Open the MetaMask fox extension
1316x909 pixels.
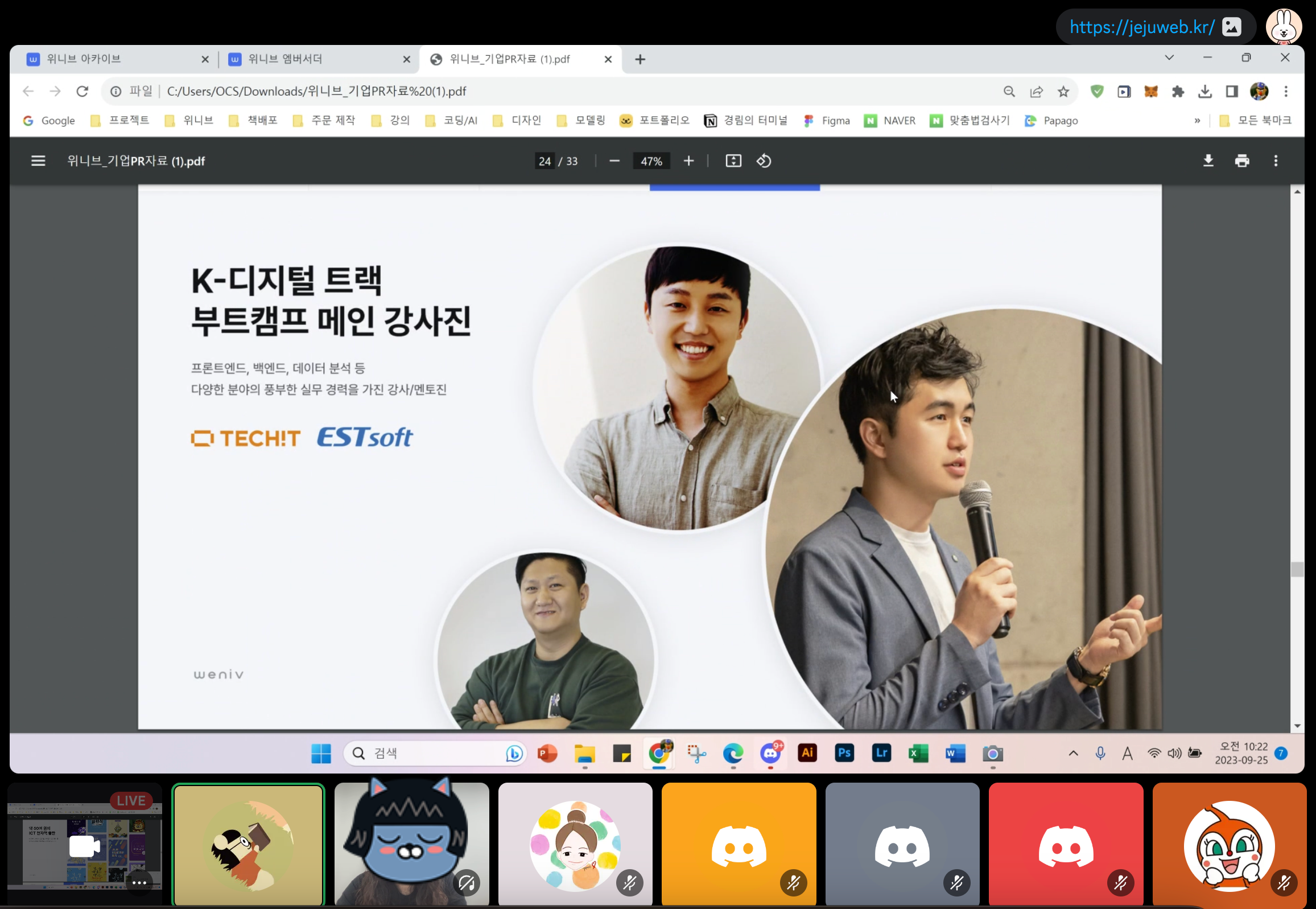click(x=1150, y=92)
